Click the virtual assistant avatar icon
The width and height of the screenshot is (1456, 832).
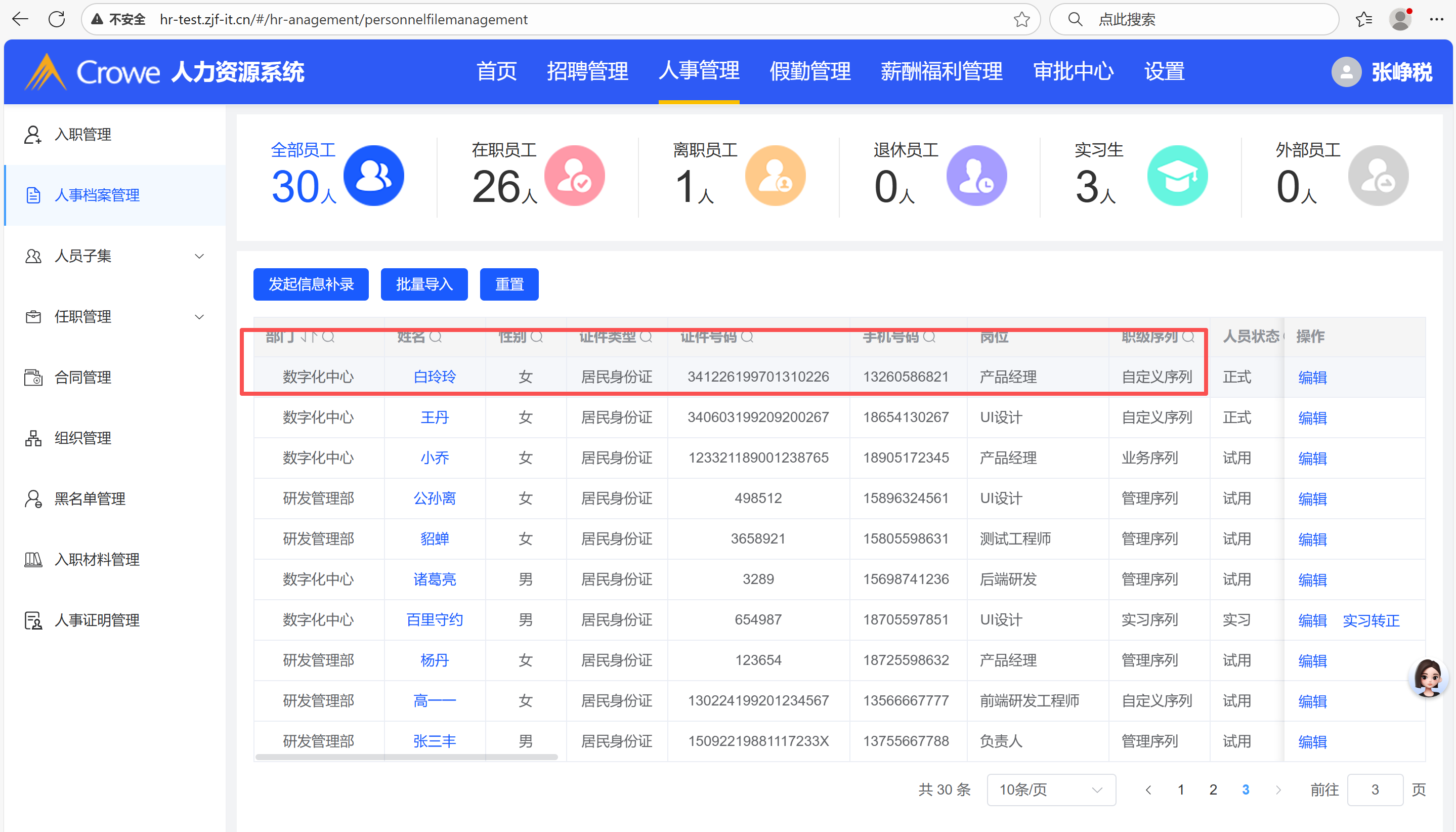click(1428, 677)
